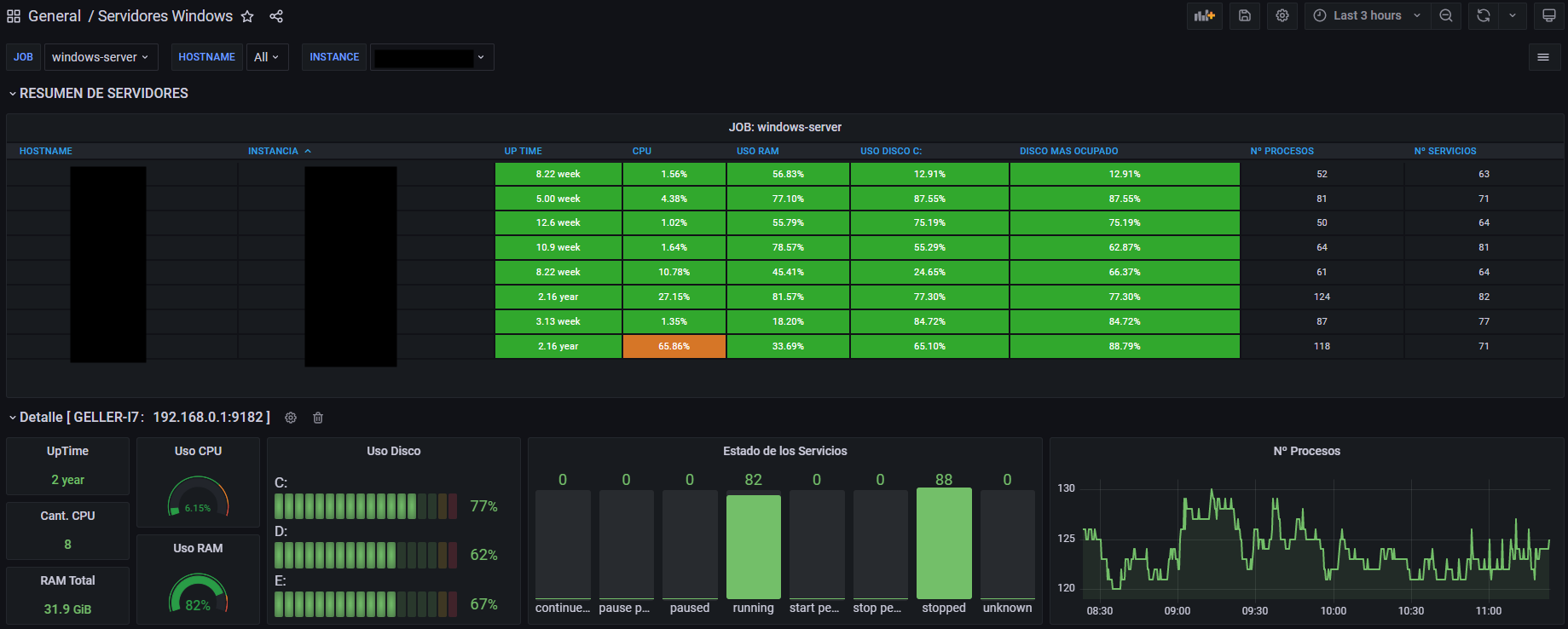Delete the Detalle row with trash icon

[318, 418]
